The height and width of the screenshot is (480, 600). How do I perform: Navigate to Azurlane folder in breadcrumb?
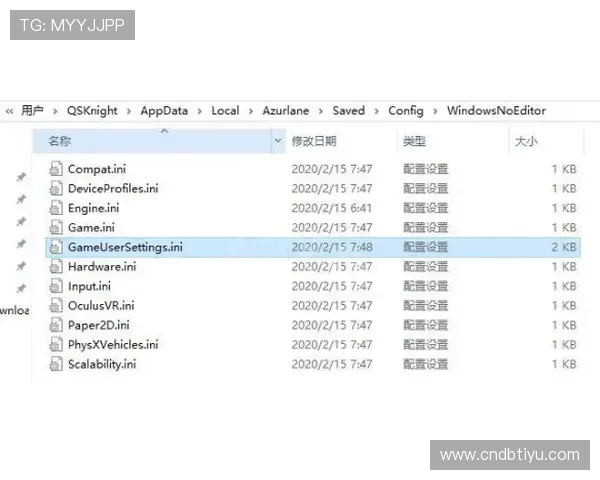pyautogui.click(x=284, y=111)
